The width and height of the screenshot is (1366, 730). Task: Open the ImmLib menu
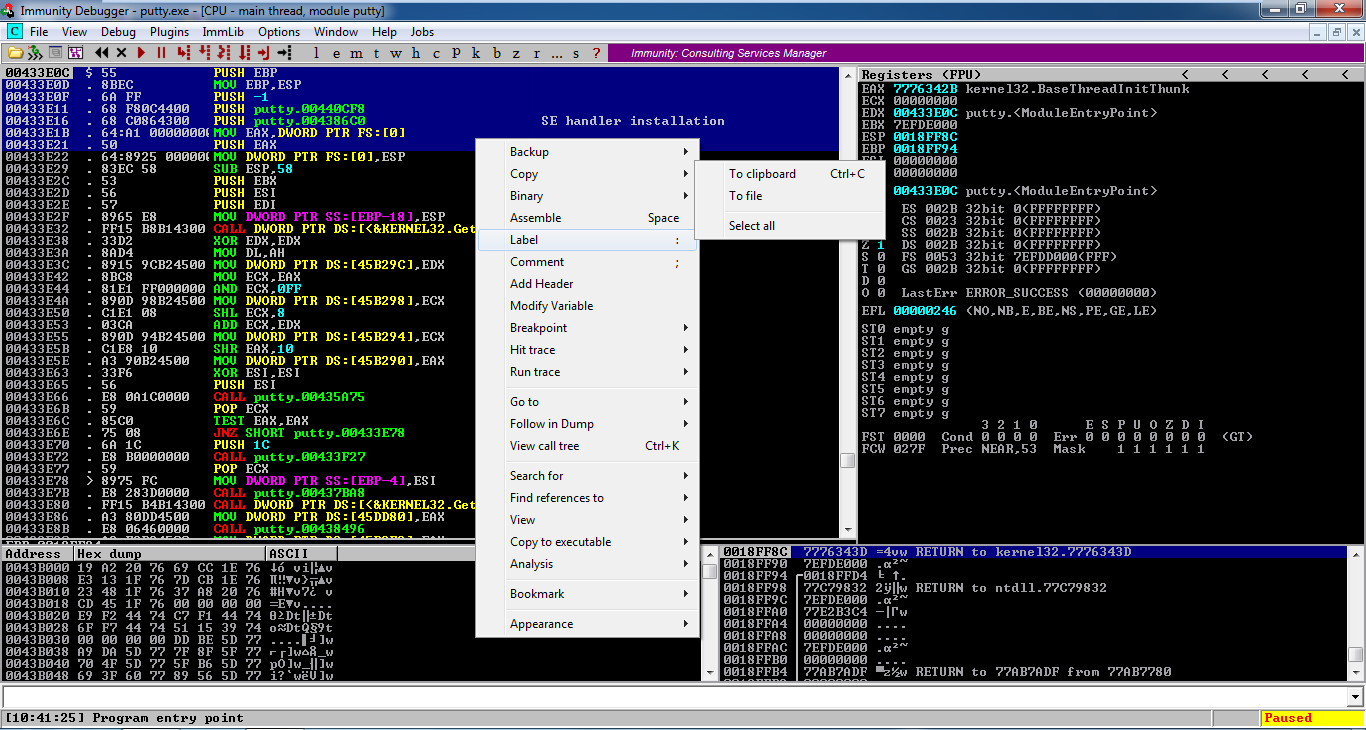[223, 32]
